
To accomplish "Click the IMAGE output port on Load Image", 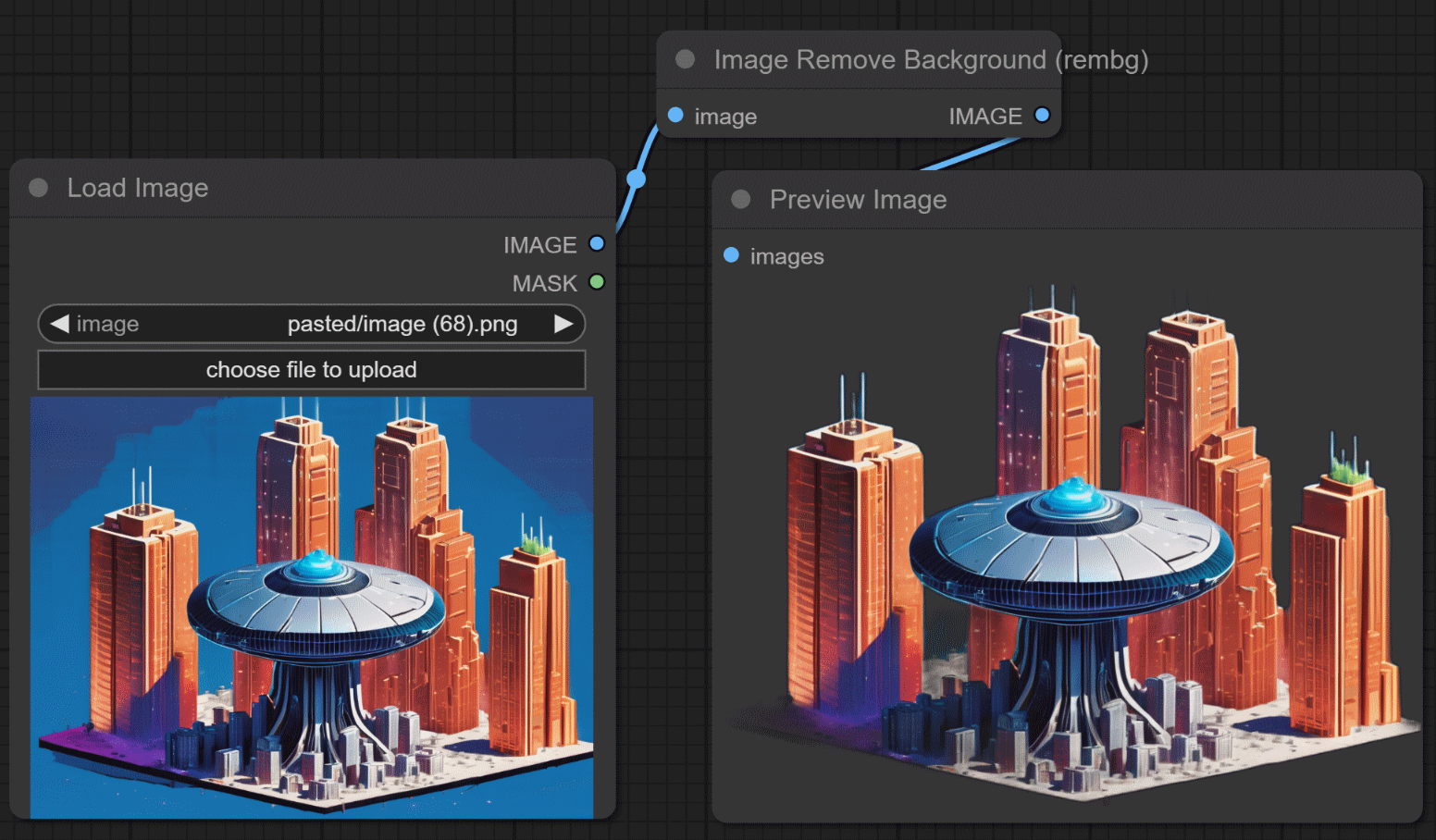I will coord(597,244).
